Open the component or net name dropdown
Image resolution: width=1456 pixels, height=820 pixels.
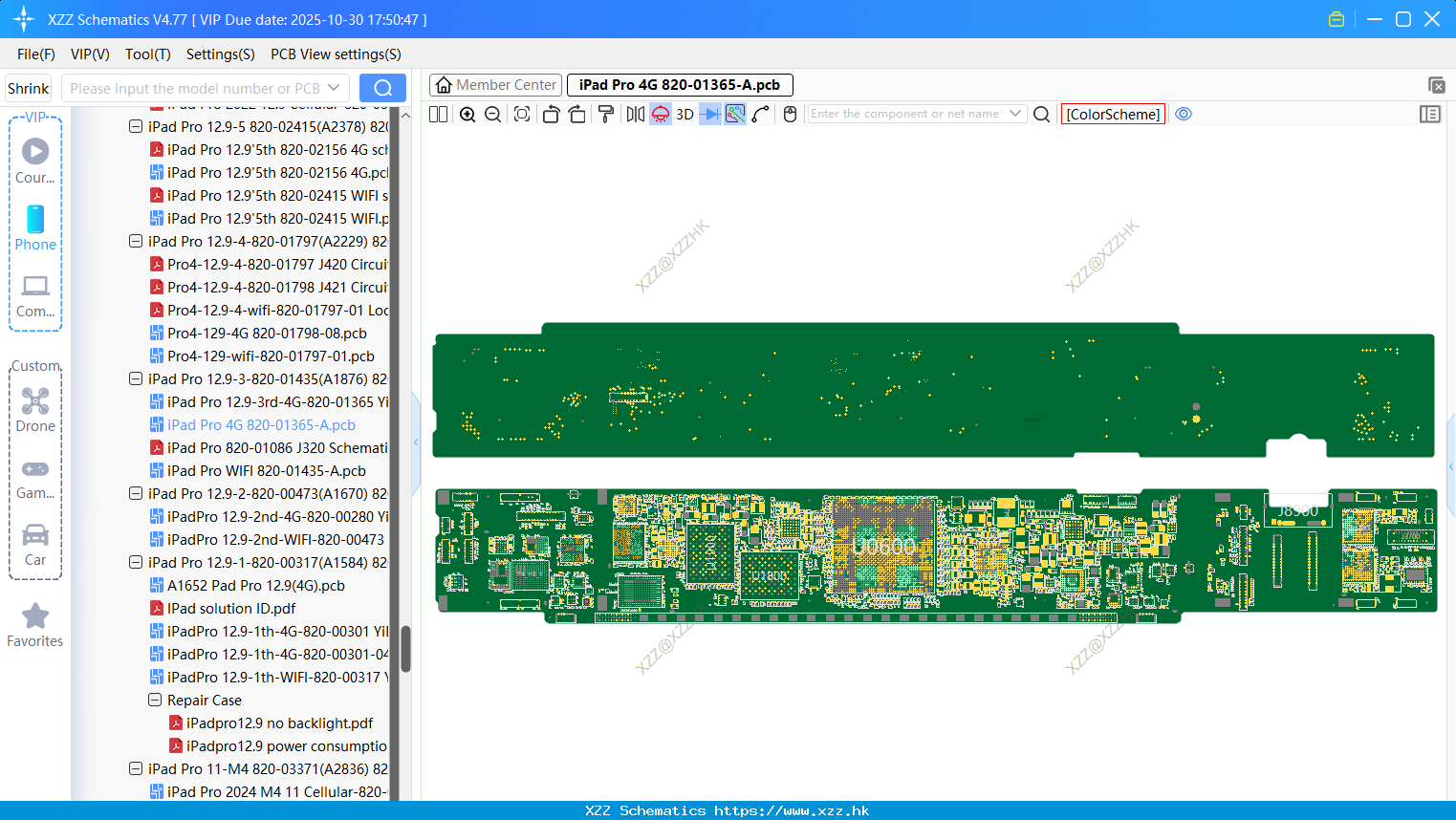[1015, 114]
